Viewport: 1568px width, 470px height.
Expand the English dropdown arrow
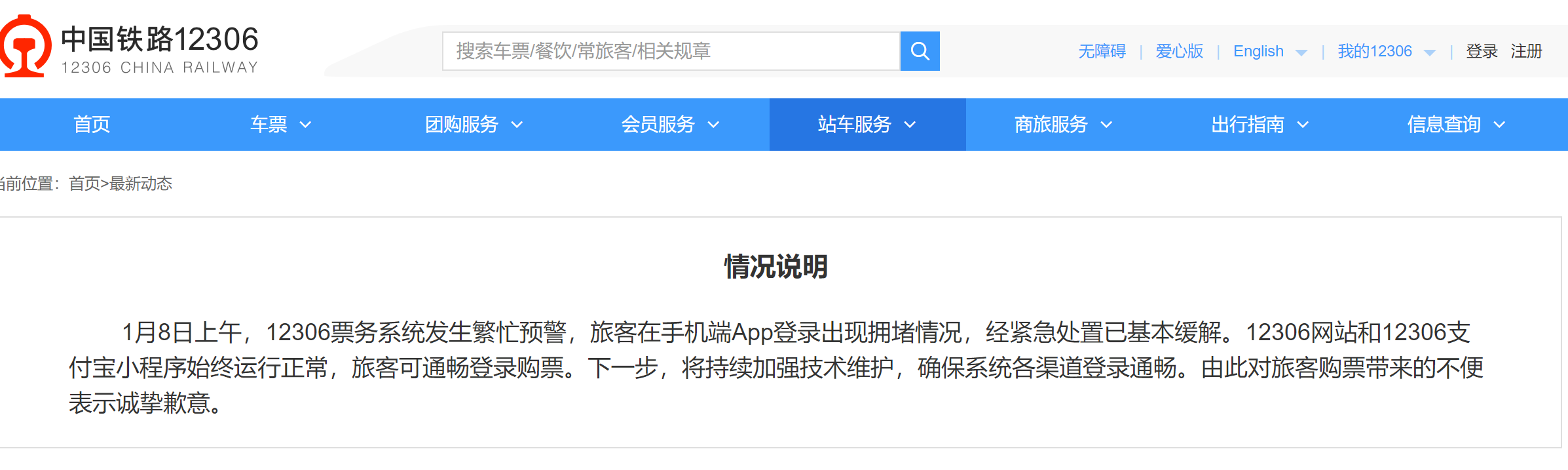[1301, 53]
